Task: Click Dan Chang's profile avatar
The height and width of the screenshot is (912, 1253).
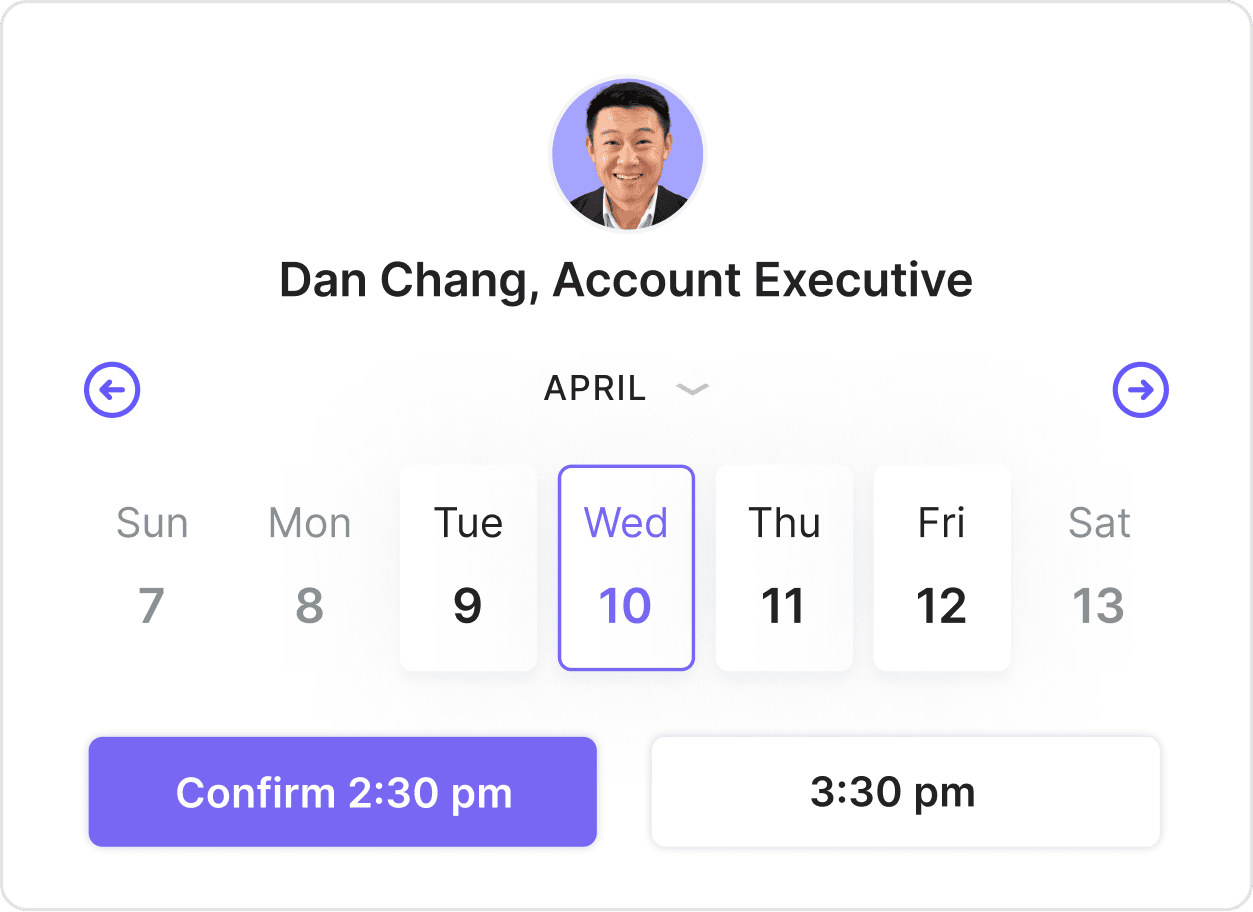Action: tap(627, 154)
